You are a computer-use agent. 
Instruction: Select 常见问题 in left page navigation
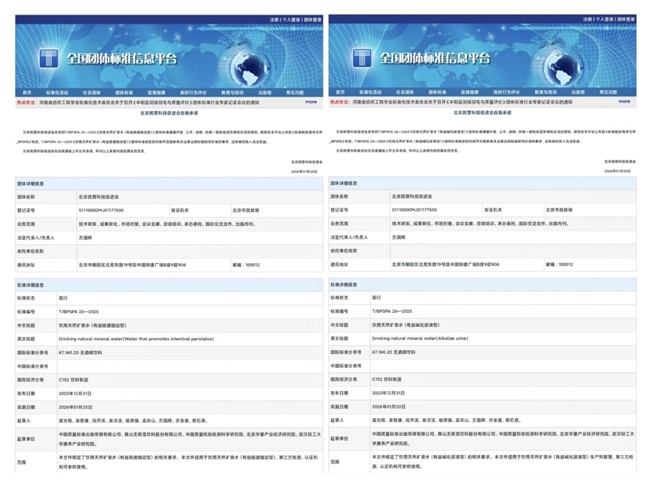[x=295, y=92]
